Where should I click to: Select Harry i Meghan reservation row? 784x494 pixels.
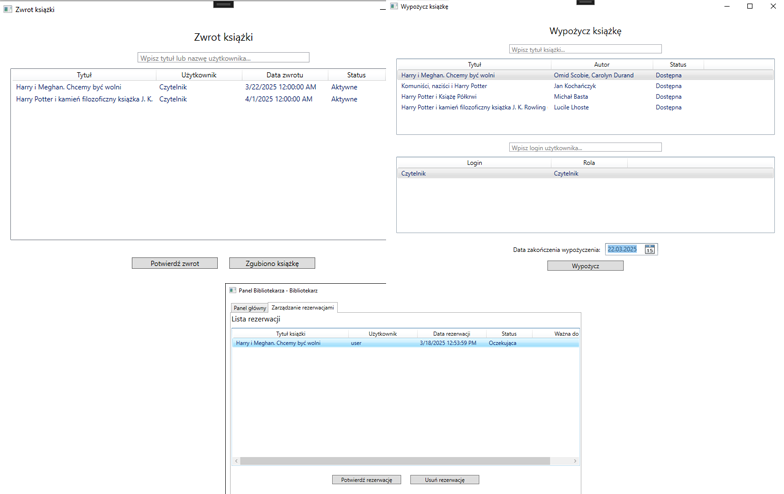[406, 343]
